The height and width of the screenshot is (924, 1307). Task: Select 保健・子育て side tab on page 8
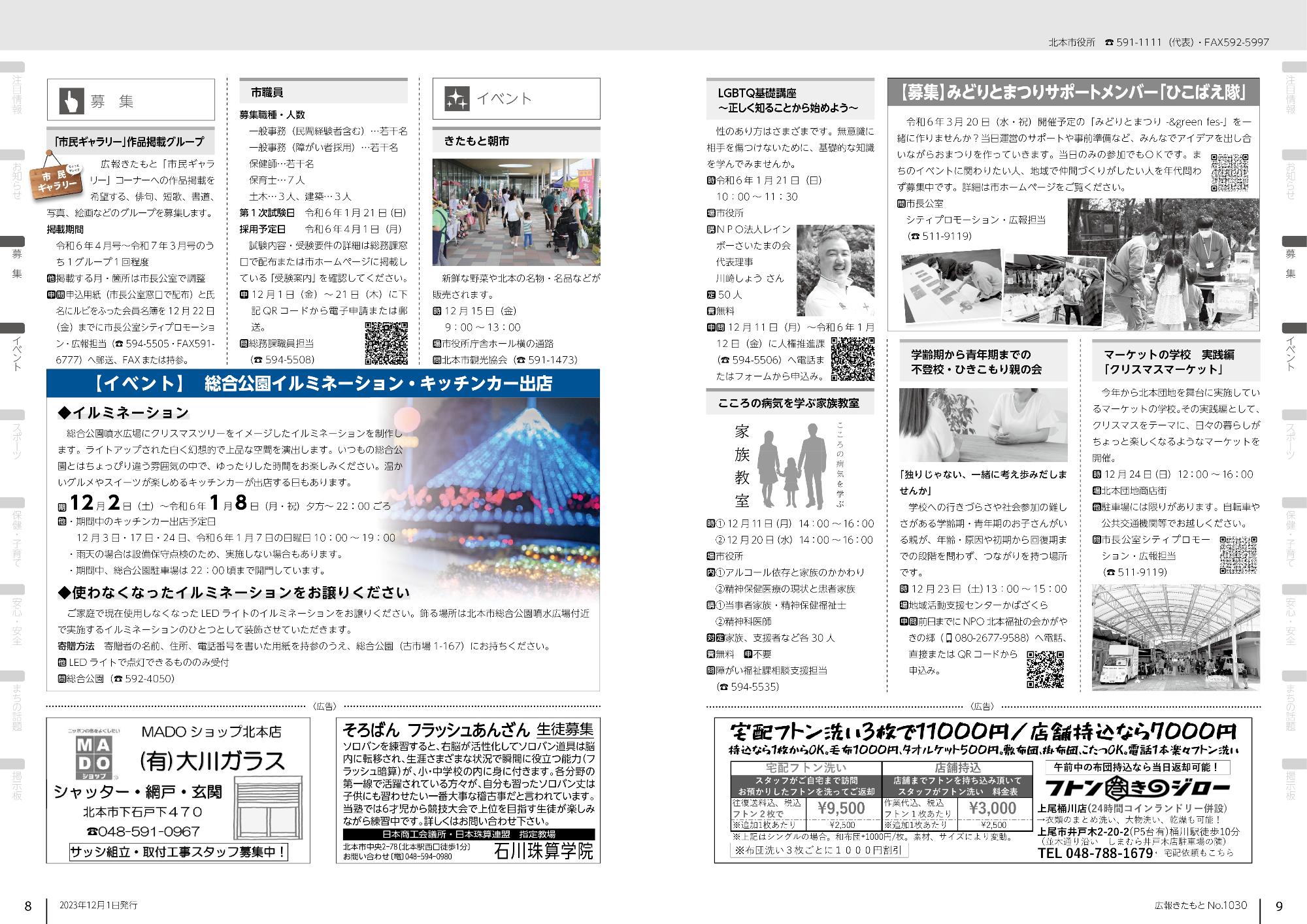pos(12,533)
